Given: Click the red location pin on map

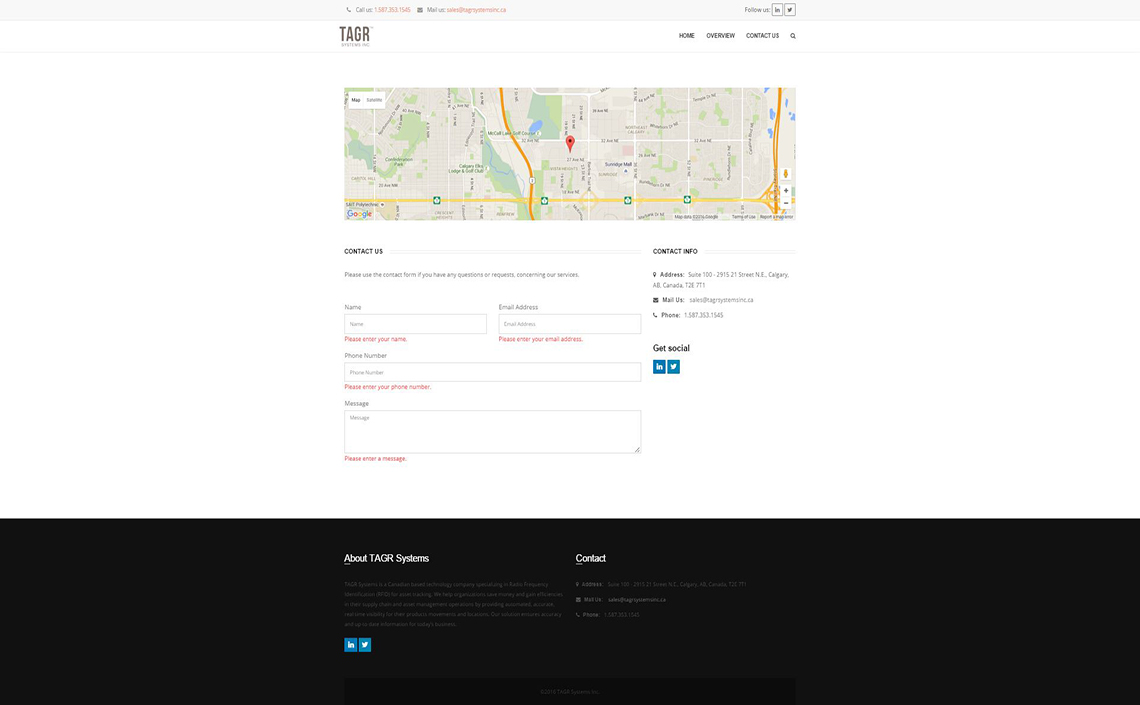Looking at the screenshot, I should 570,142.
